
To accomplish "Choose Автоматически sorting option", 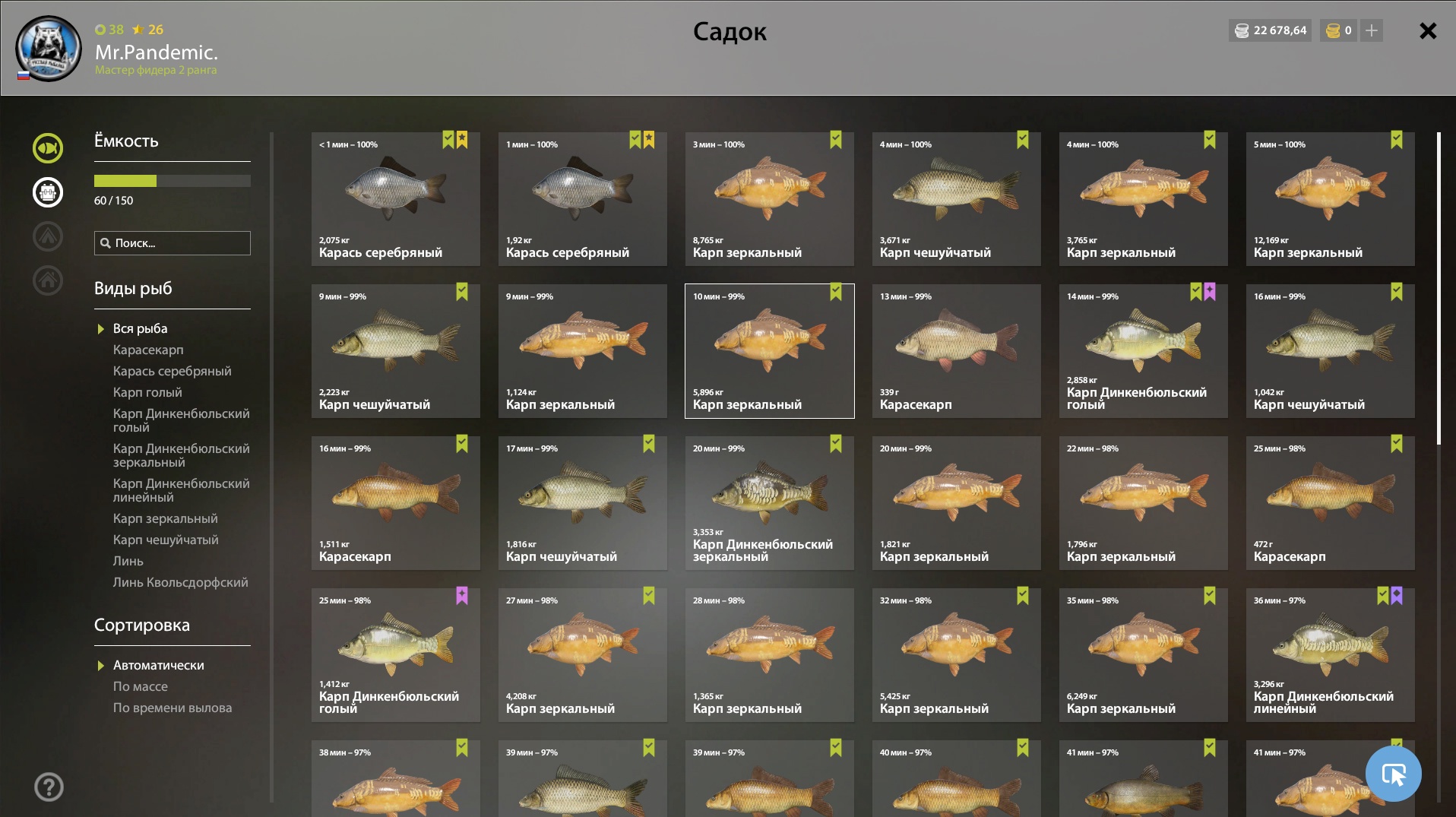I will pyautogui.click(x=159, y=665).
